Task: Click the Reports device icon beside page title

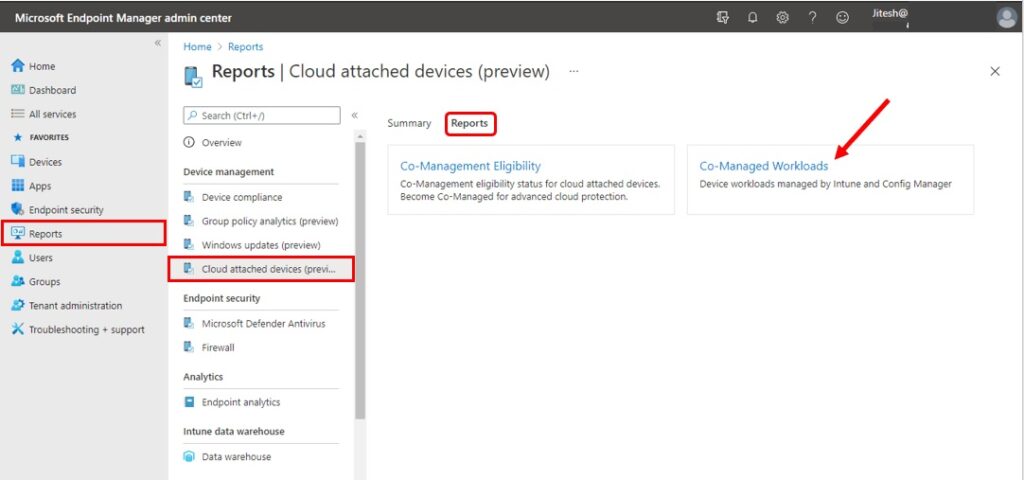Action: pyautogui.click(x=193, y=76)
